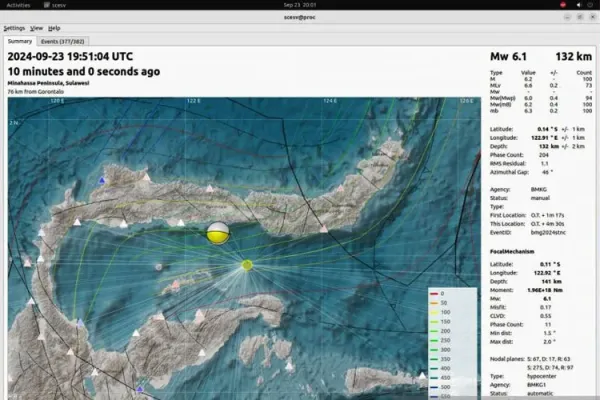The height and width of the screenshot is (400, 600).
Task: Click the origin Longitude value 122.91 °E
Action: (x=545, y=138)
